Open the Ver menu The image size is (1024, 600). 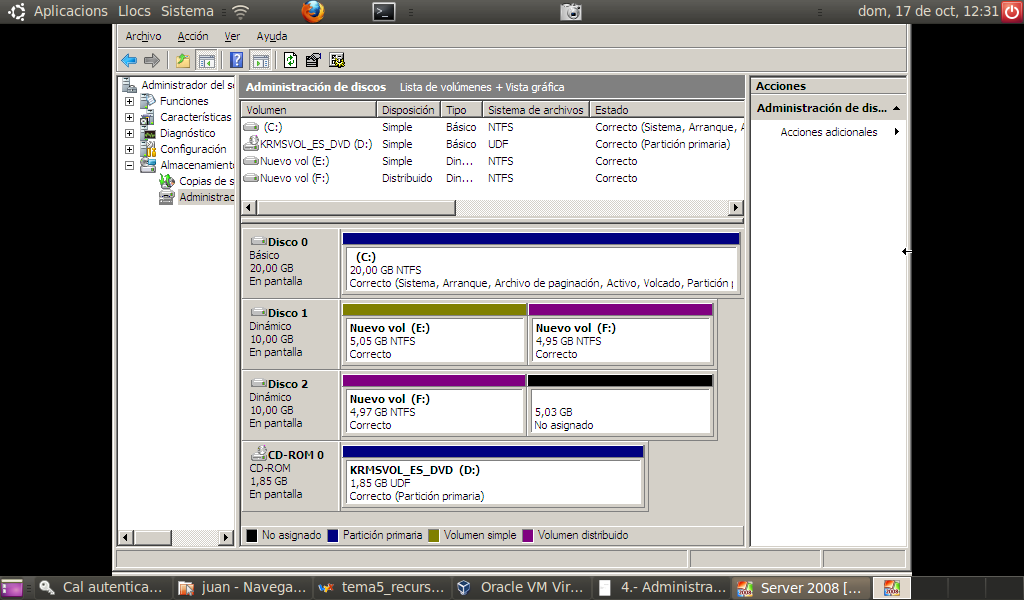[x=232, y=37]
